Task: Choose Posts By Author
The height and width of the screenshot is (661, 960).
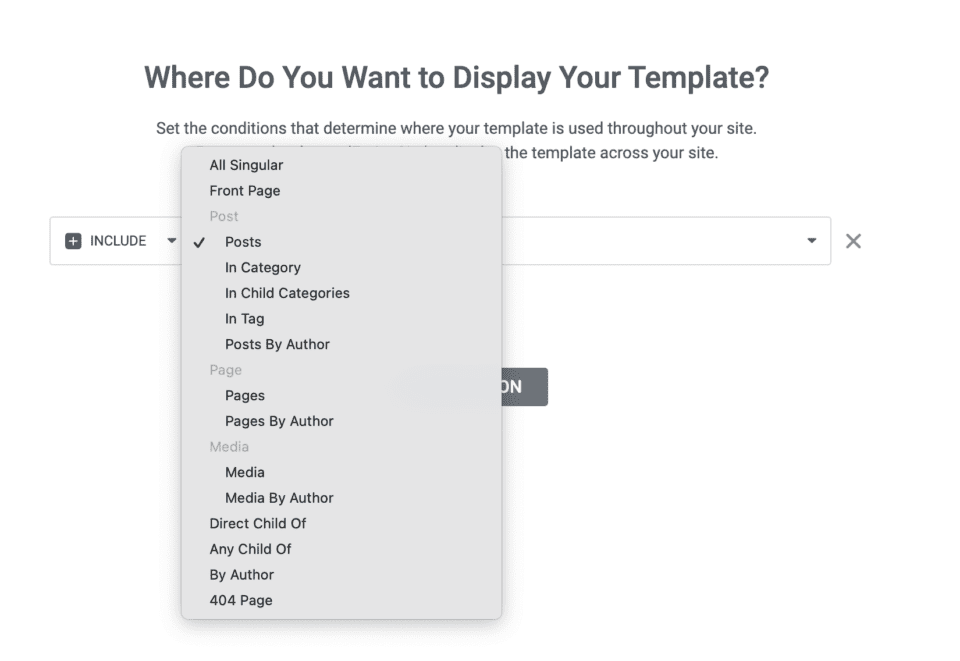Action: (277, 344)
